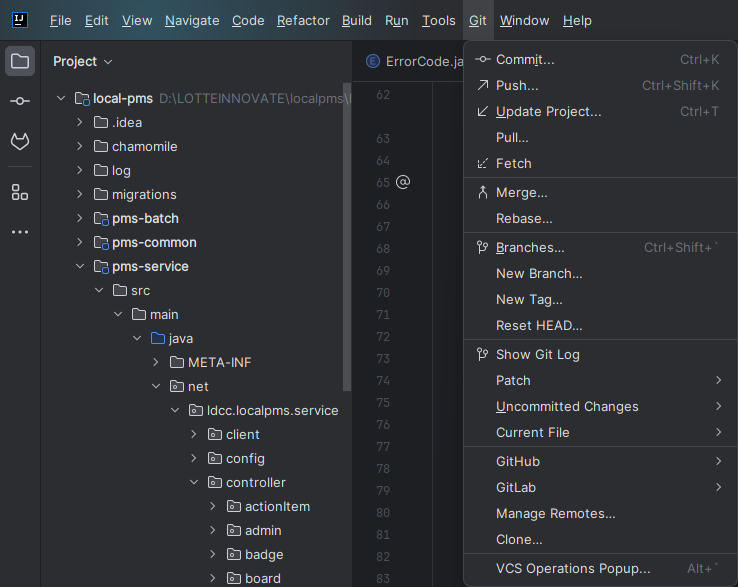This screenshot has width=738, height=587.
Task: Click the Merge icon in Git menu
Action: tap(483, 192)
